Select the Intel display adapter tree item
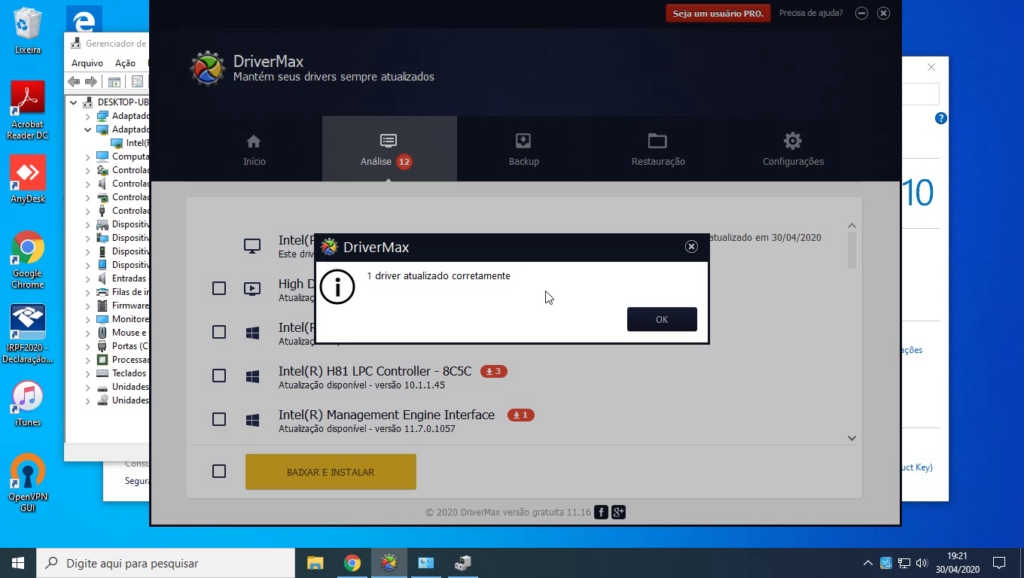The height and width of the screenshot is (578, 1024). (x=130, y=143)
